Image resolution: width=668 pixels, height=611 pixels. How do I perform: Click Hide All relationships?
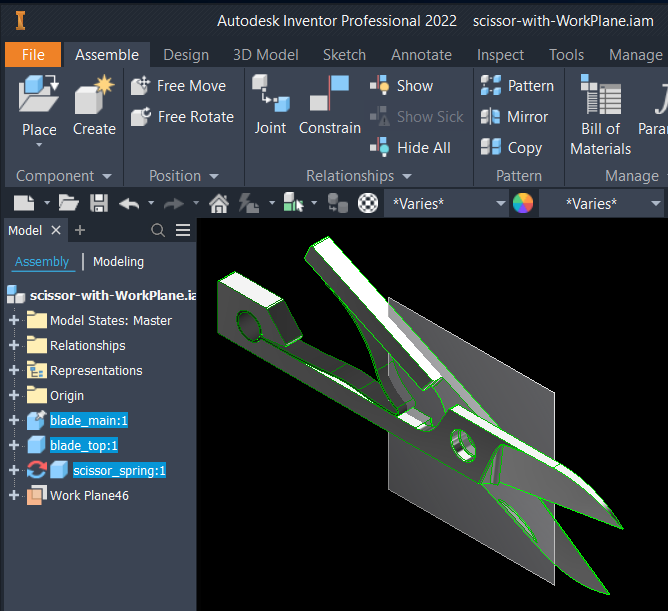point(410,147)
